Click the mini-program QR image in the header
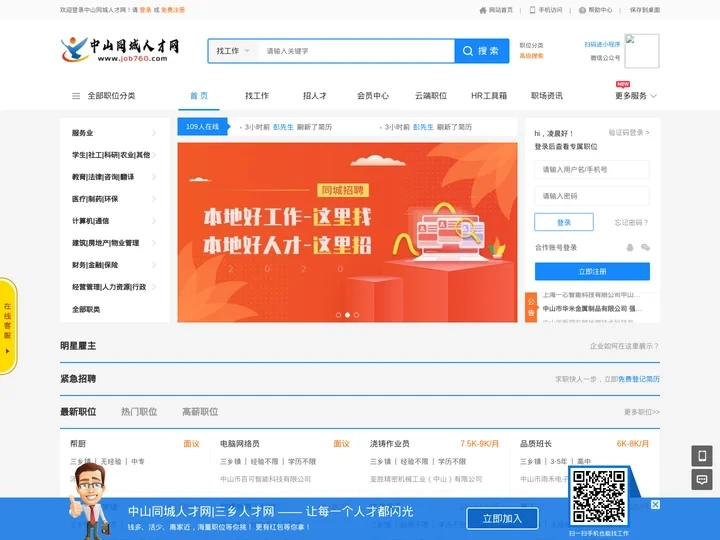This screenshot has height=540, width=720. (x=642, y=51)
